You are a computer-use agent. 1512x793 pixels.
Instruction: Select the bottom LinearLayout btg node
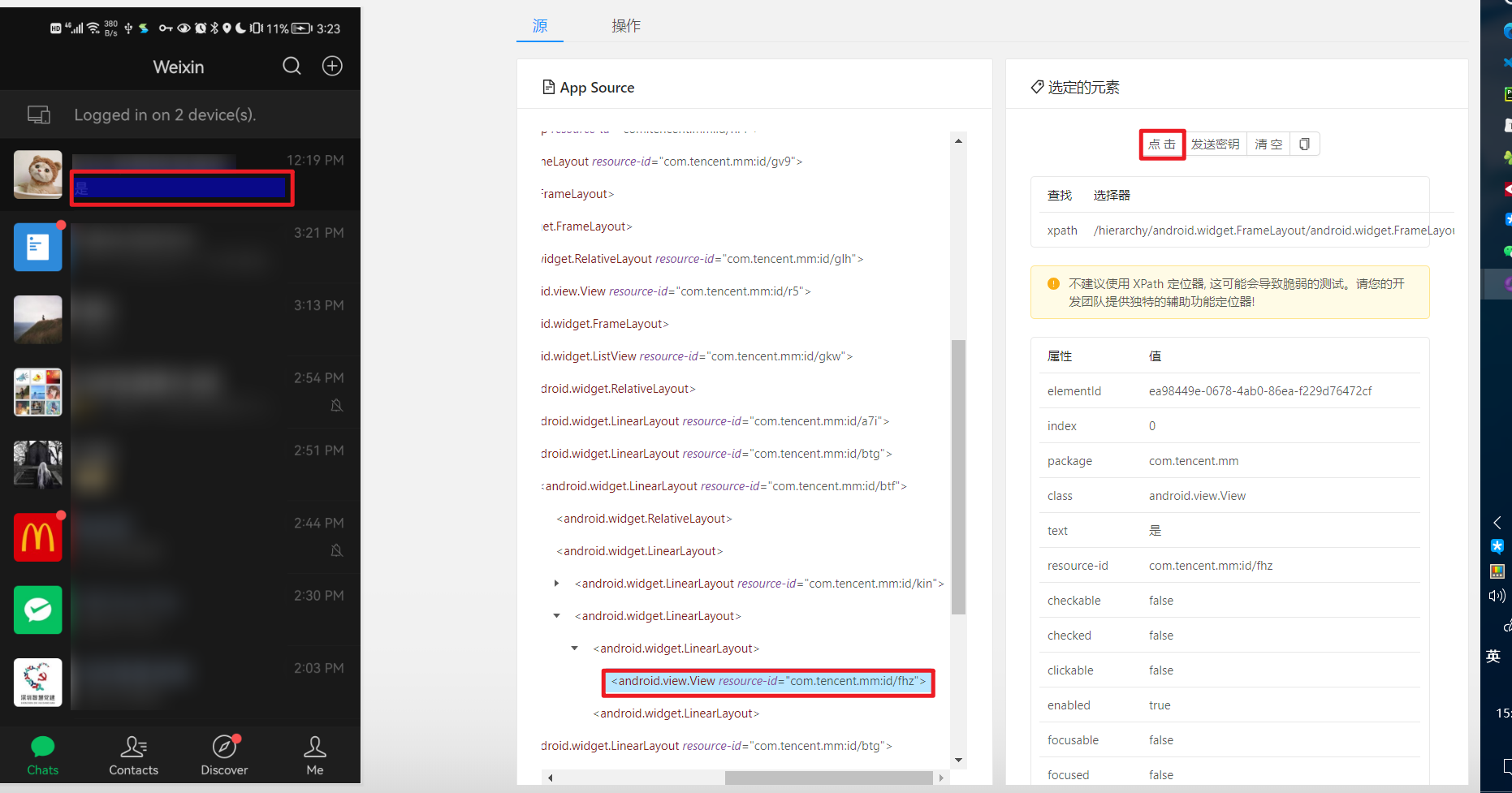pos(716,746)
